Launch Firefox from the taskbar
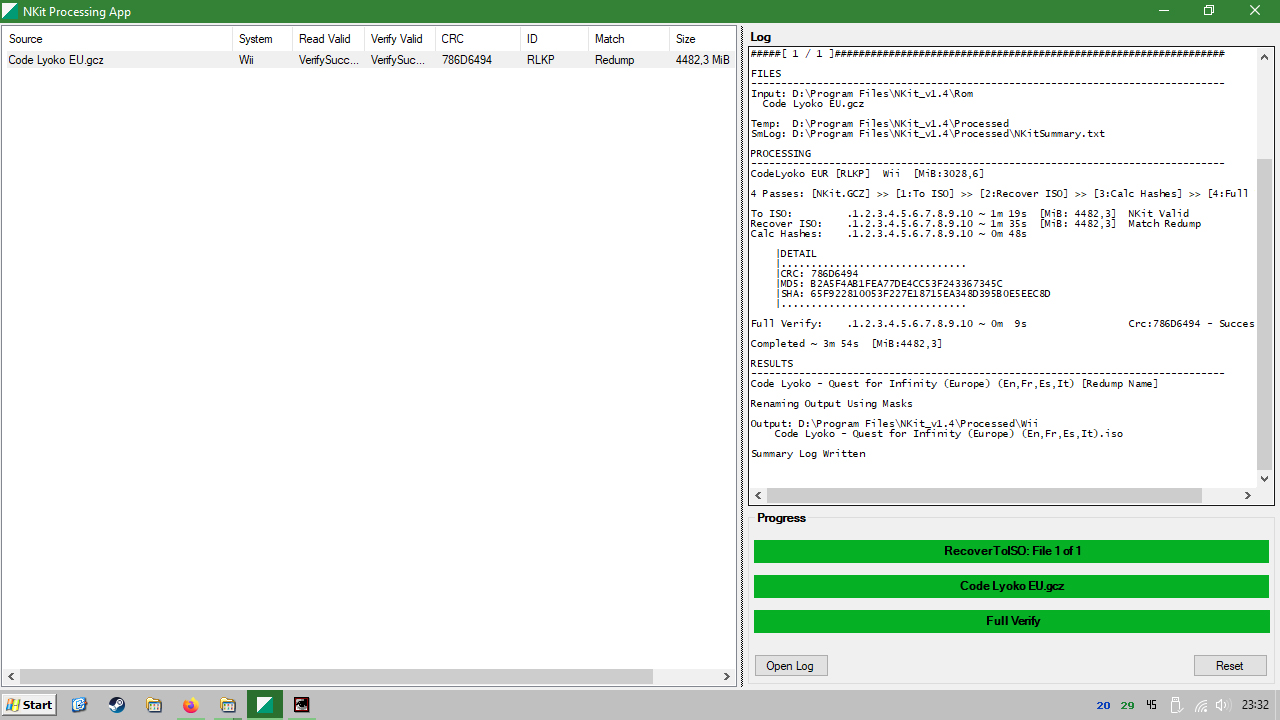This screenshot has width=1280, height=720. (x=191, y=705)
